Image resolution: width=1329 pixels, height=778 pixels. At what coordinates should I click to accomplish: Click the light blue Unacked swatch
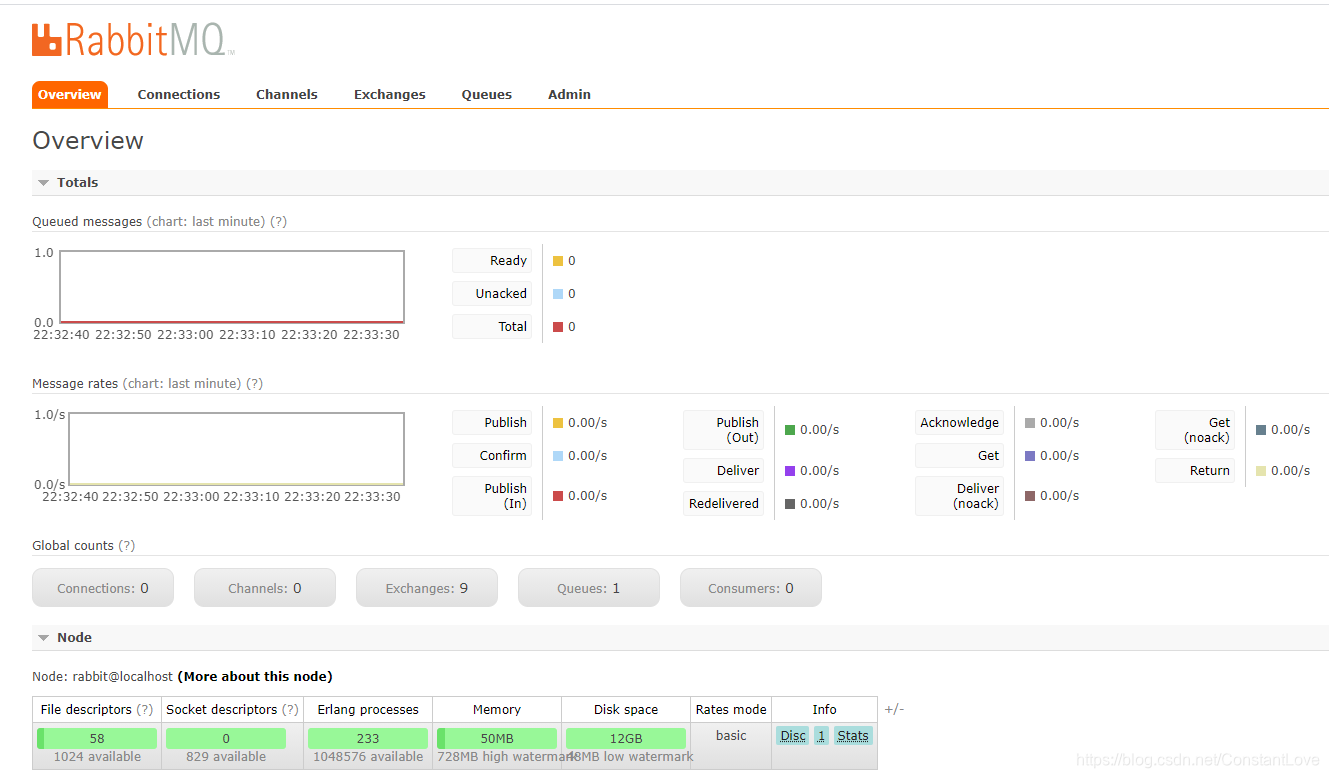pos(558,294)
